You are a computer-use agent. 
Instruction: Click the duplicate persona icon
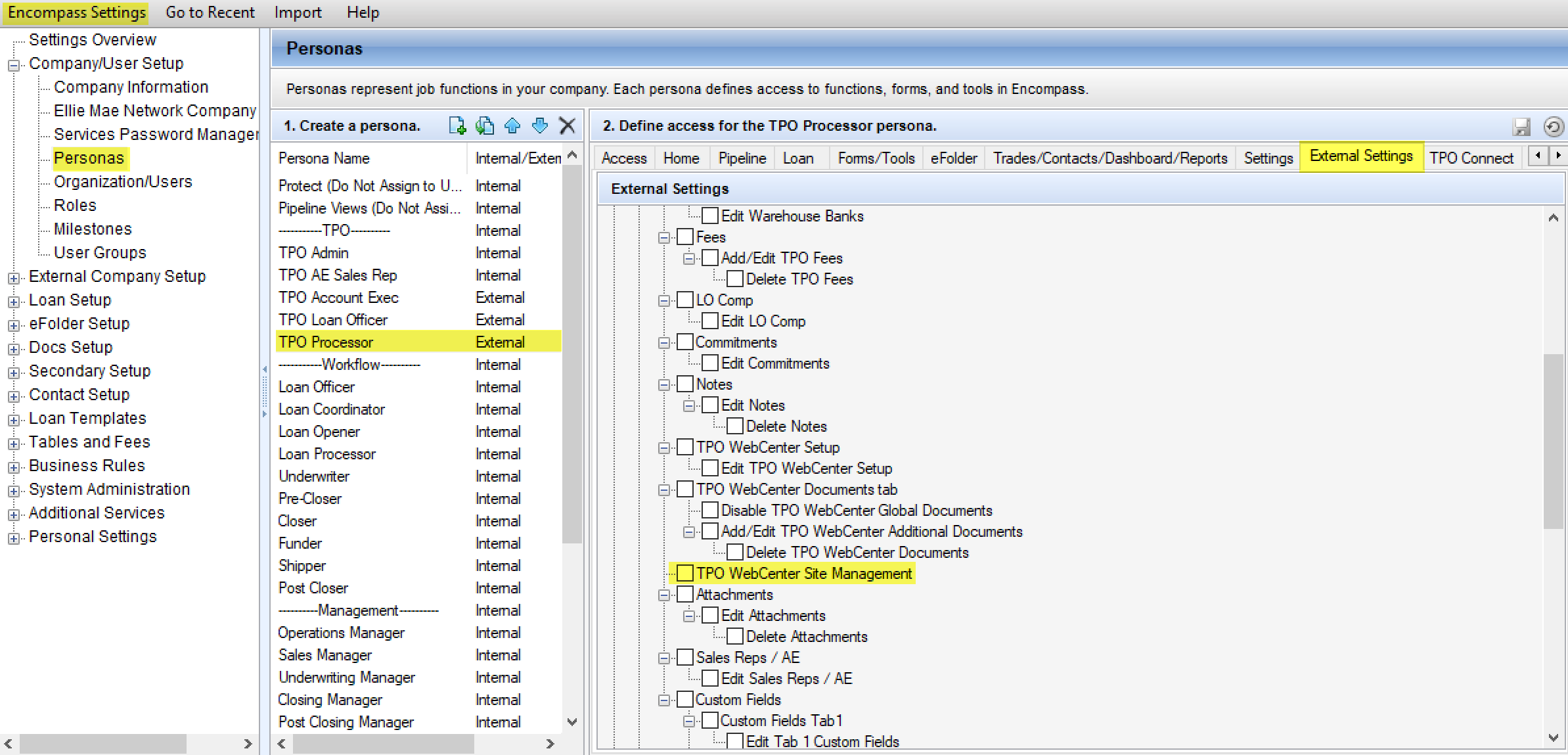point(485,126)
